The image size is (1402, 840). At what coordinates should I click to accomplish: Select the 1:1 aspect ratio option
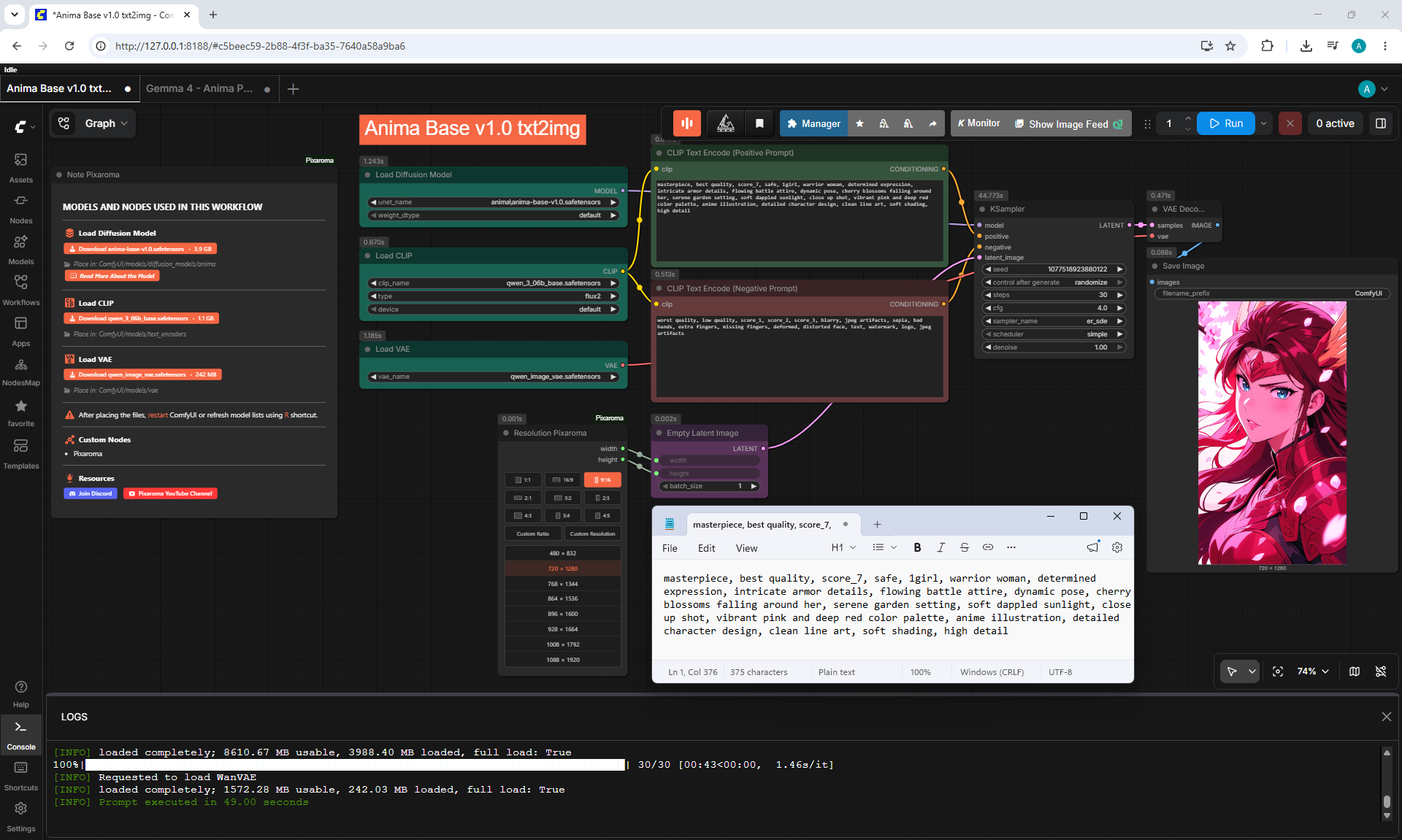(x=523, y=479)
